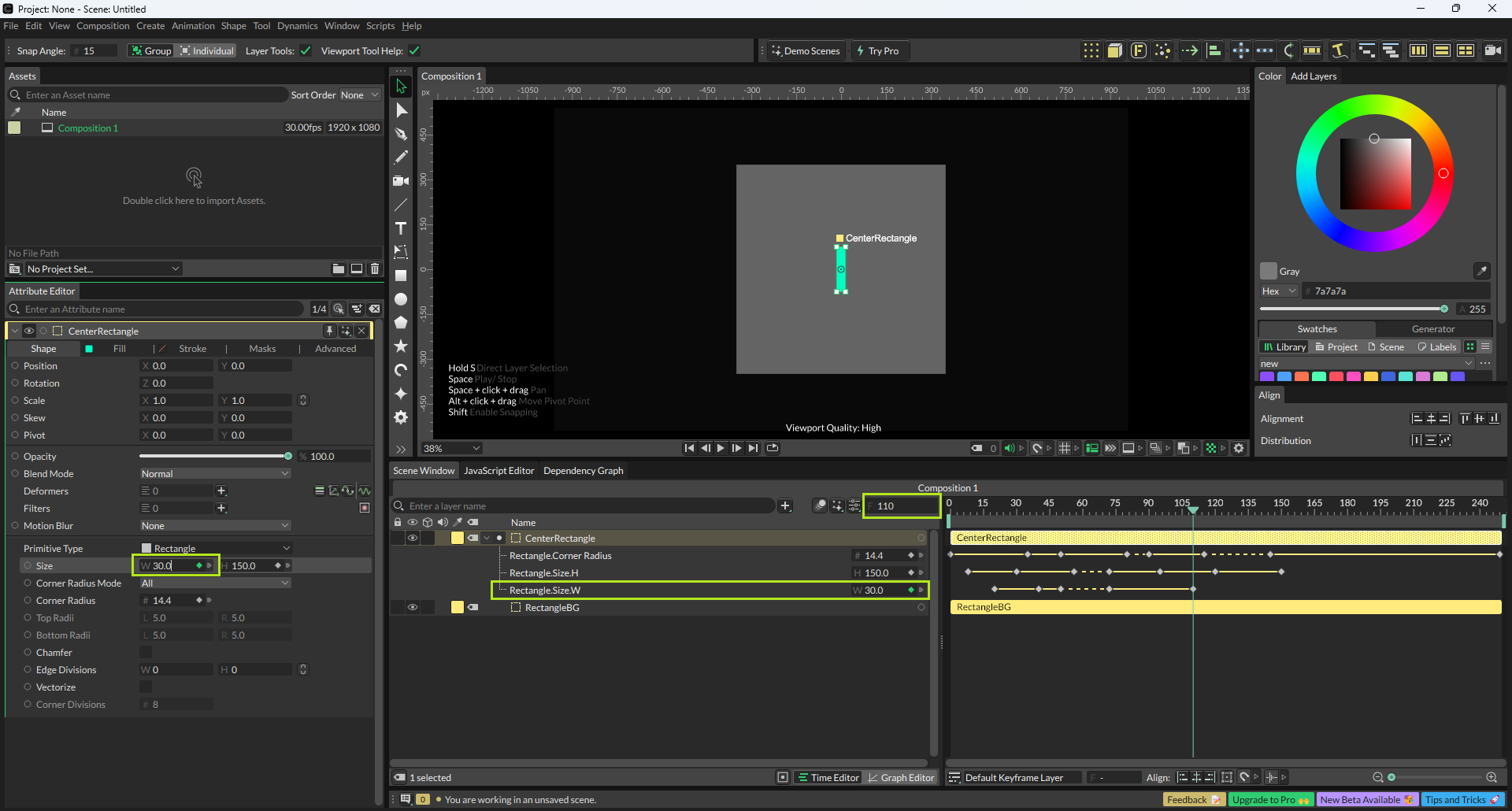1512x811 pixels.
Task: Pick the Pen tool in toolbar
Action: (x=401, y=134)
